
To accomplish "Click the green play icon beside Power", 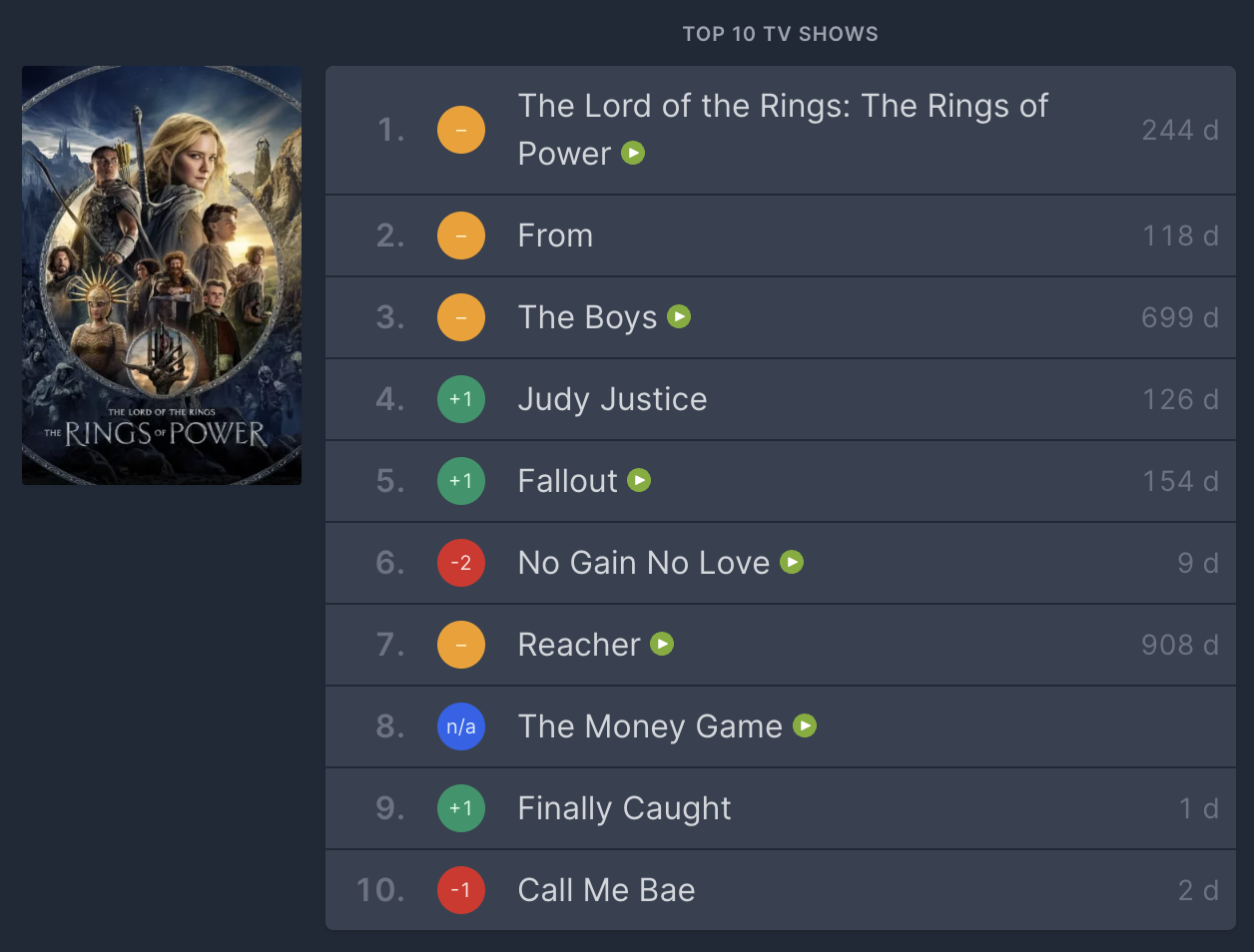I will pos(633,153).
